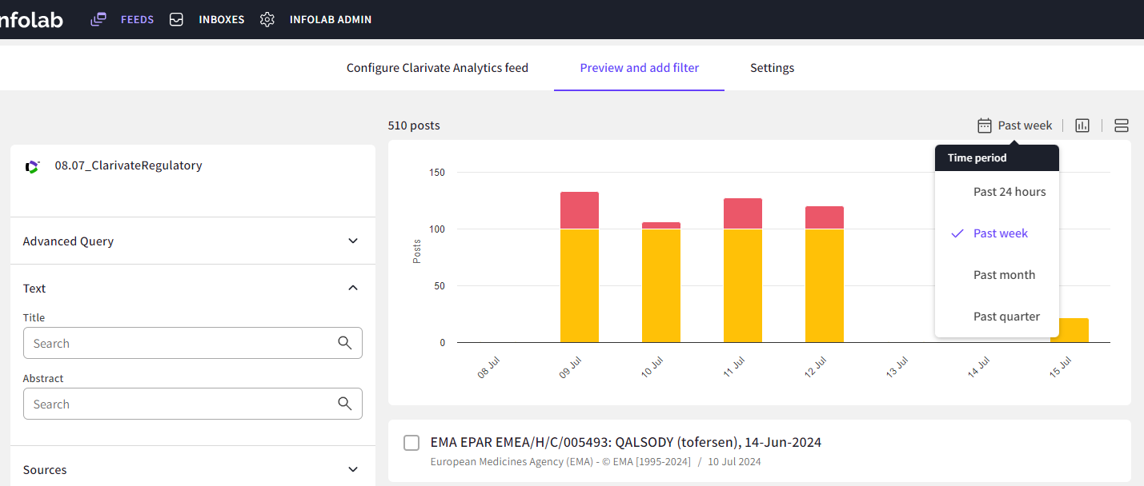Image resolution: width=1144 pixels, height=486 pixels.
Task: Tick the checkbox for QALSODY EPAR post
Action: [411, 442]
